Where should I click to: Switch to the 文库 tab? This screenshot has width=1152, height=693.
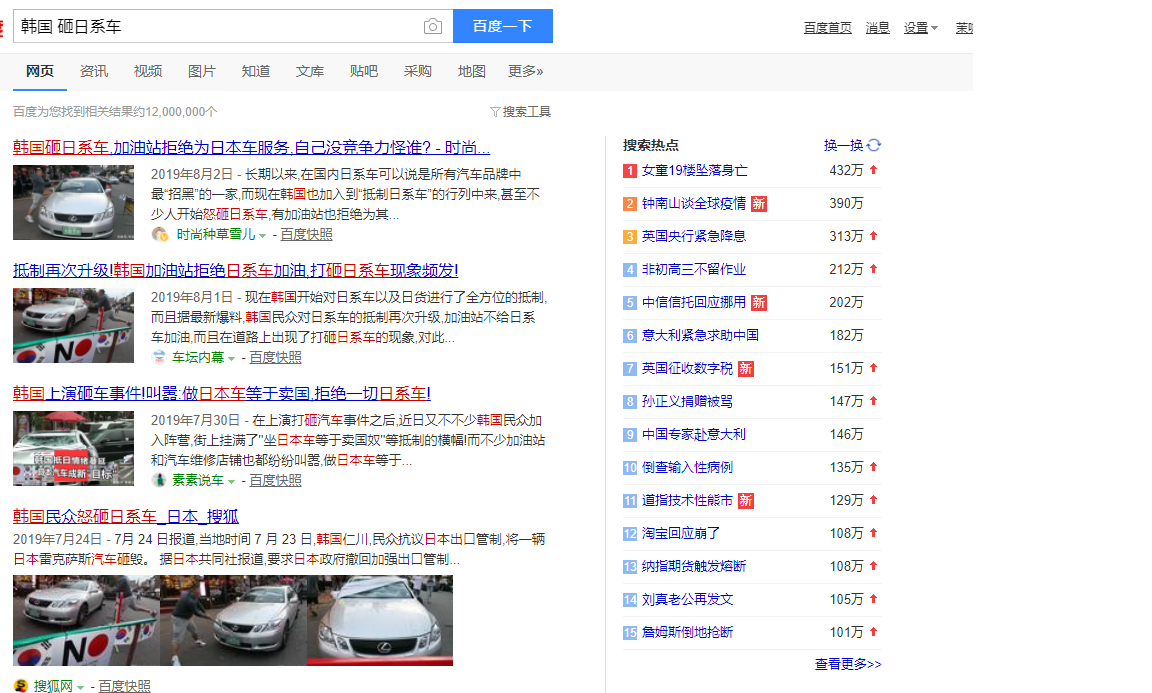(309, 71)
